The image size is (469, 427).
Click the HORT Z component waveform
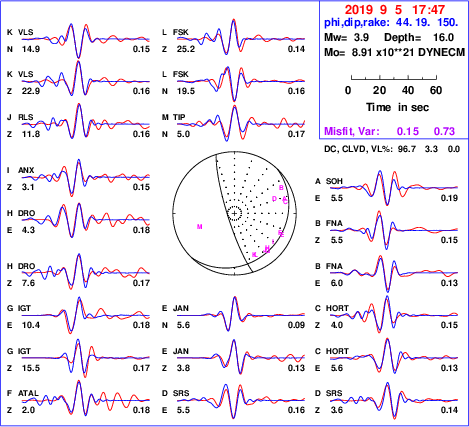[394, 314]
